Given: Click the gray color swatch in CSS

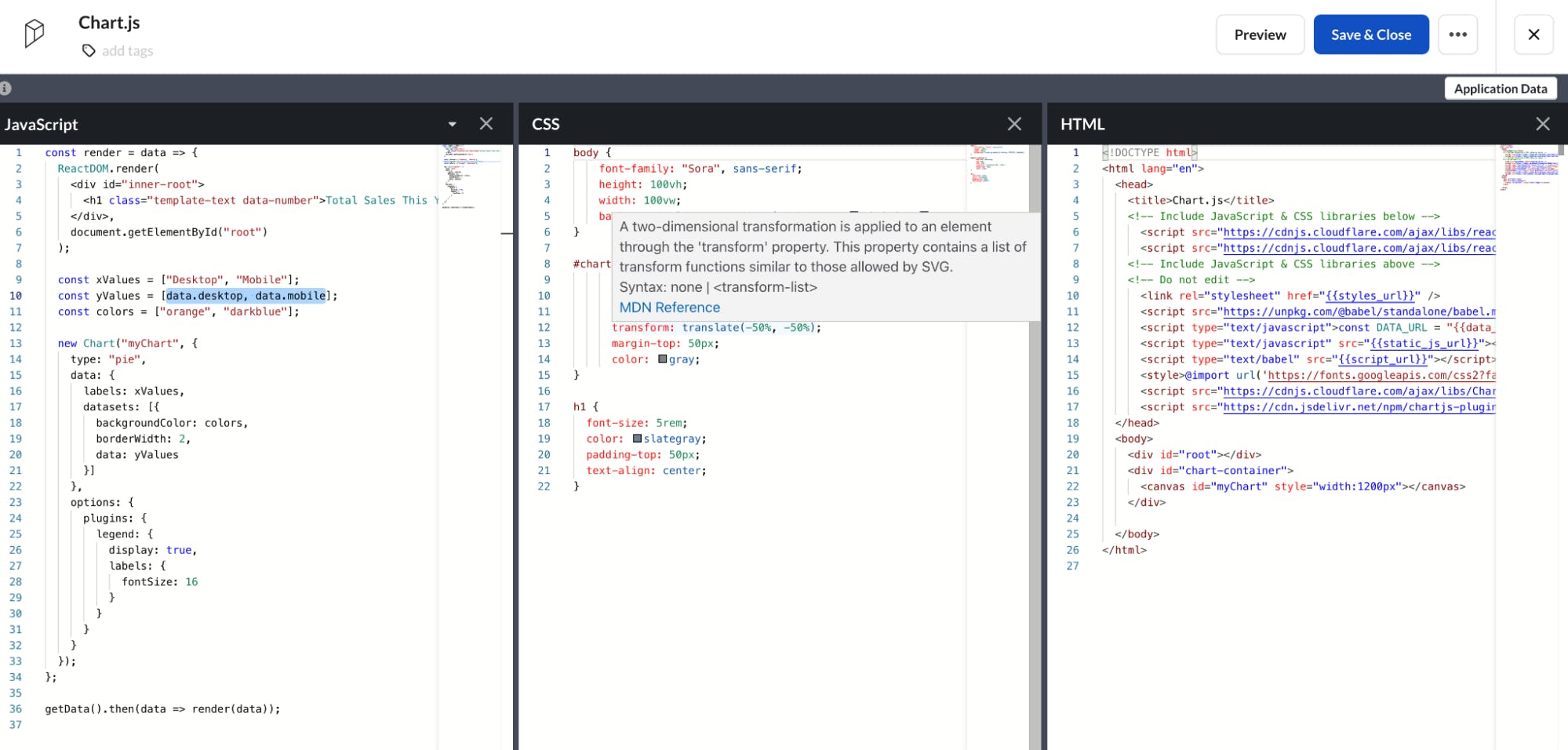Looking at the screenshot, I should [662, 359].
